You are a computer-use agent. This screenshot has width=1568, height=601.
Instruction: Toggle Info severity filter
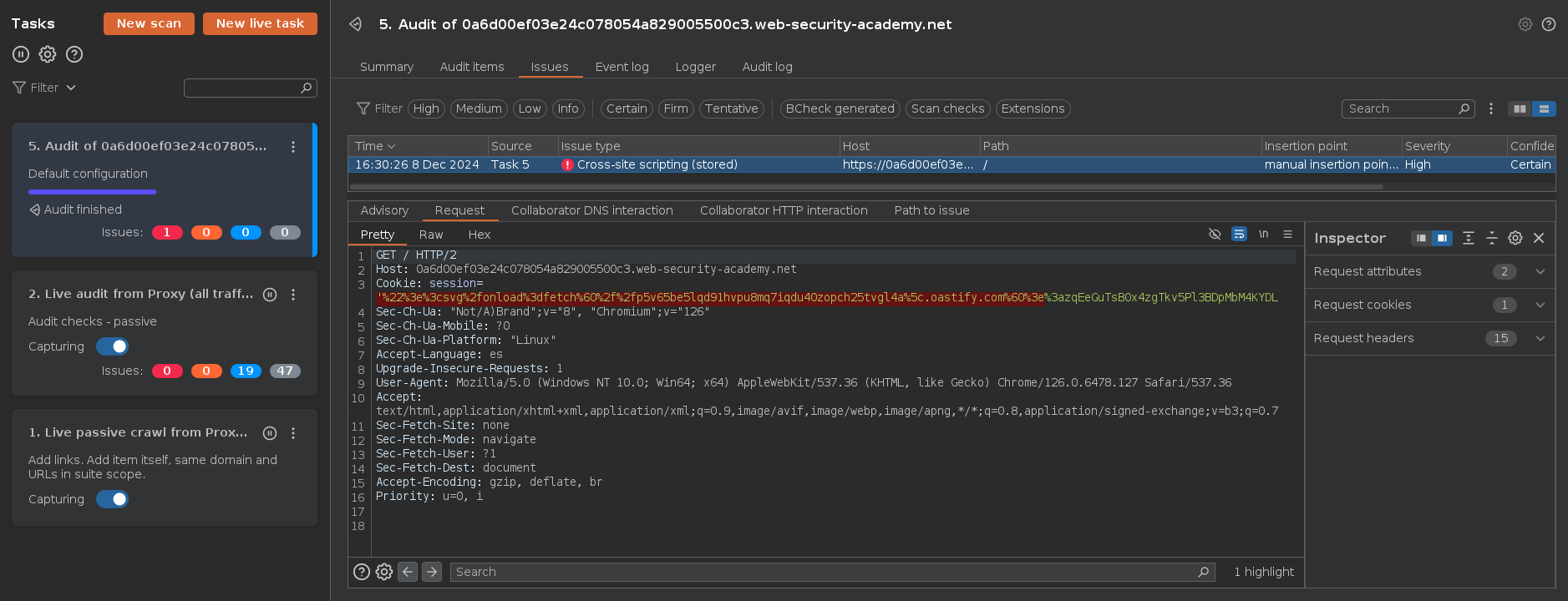(x=568, y=109)
